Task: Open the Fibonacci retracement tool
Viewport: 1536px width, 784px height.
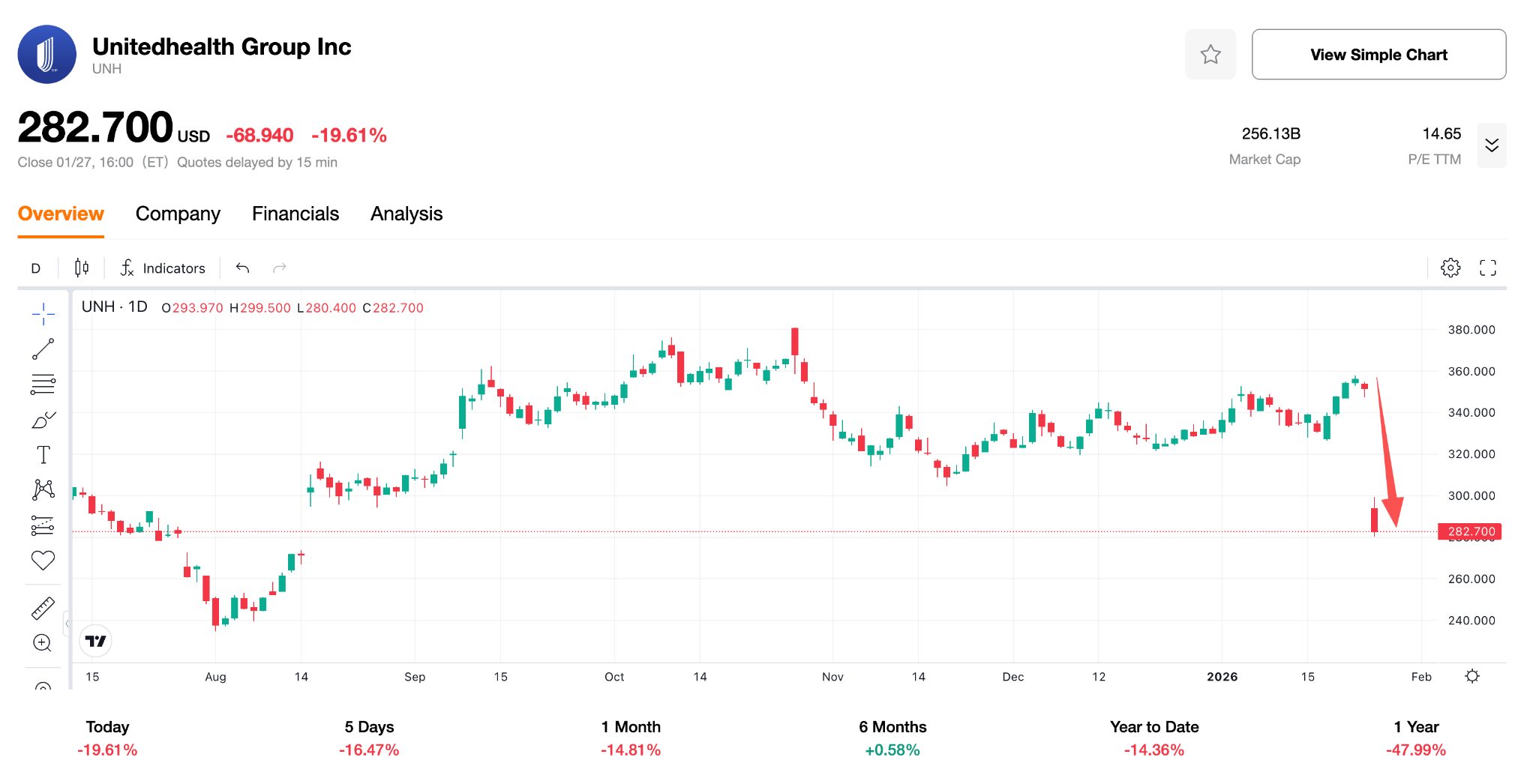Action: click(43, 384)
